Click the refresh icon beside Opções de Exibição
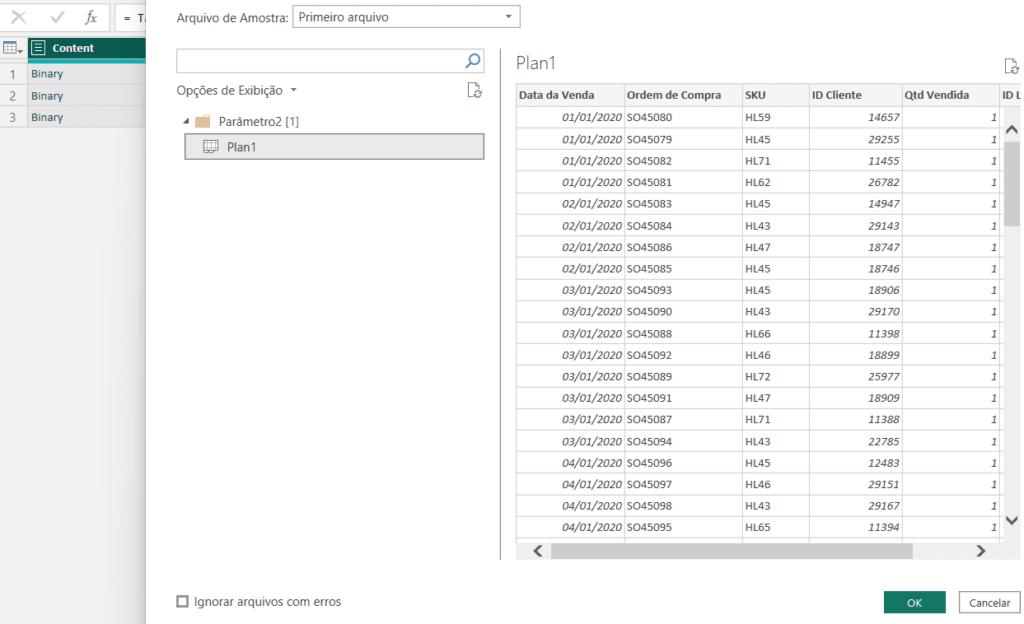The image size is (1024, 624). [x=475, y=90]
